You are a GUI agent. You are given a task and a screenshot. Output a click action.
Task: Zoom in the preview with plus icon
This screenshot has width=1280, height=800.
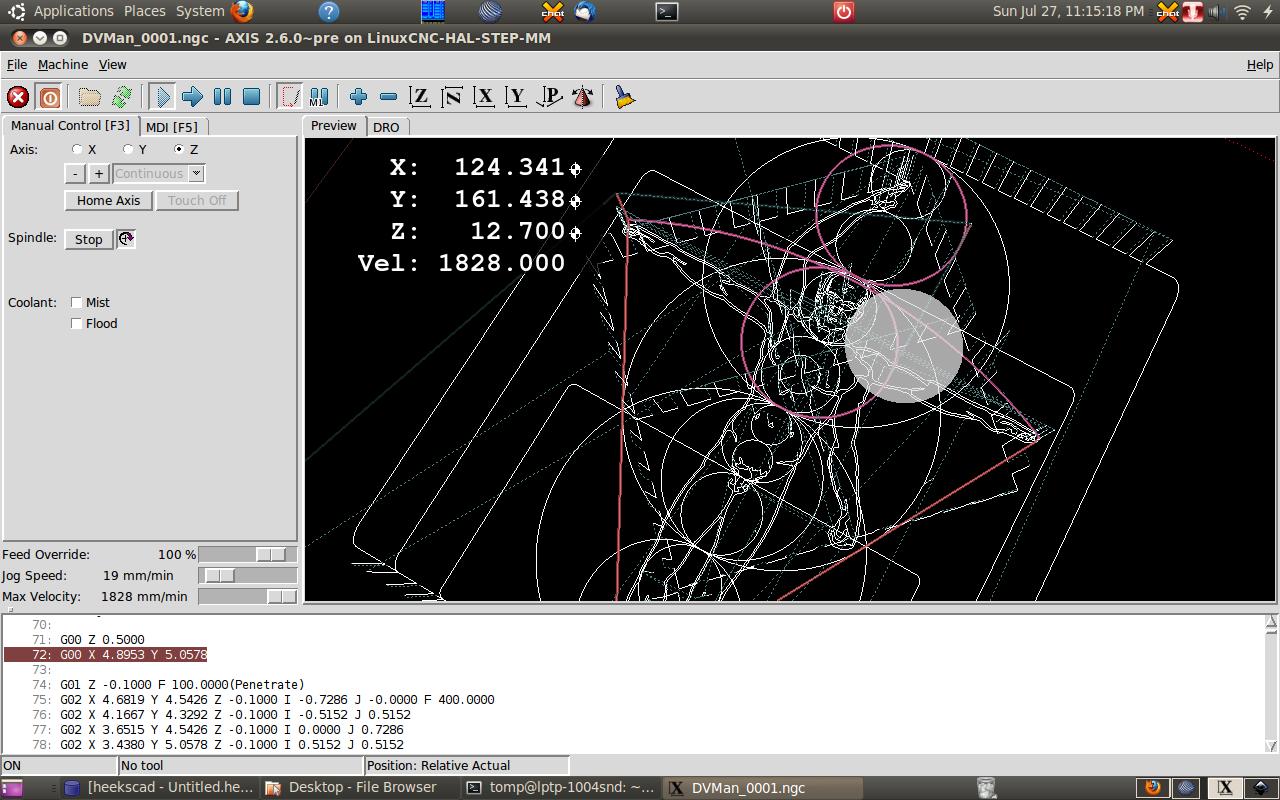(x=358, y=97)
